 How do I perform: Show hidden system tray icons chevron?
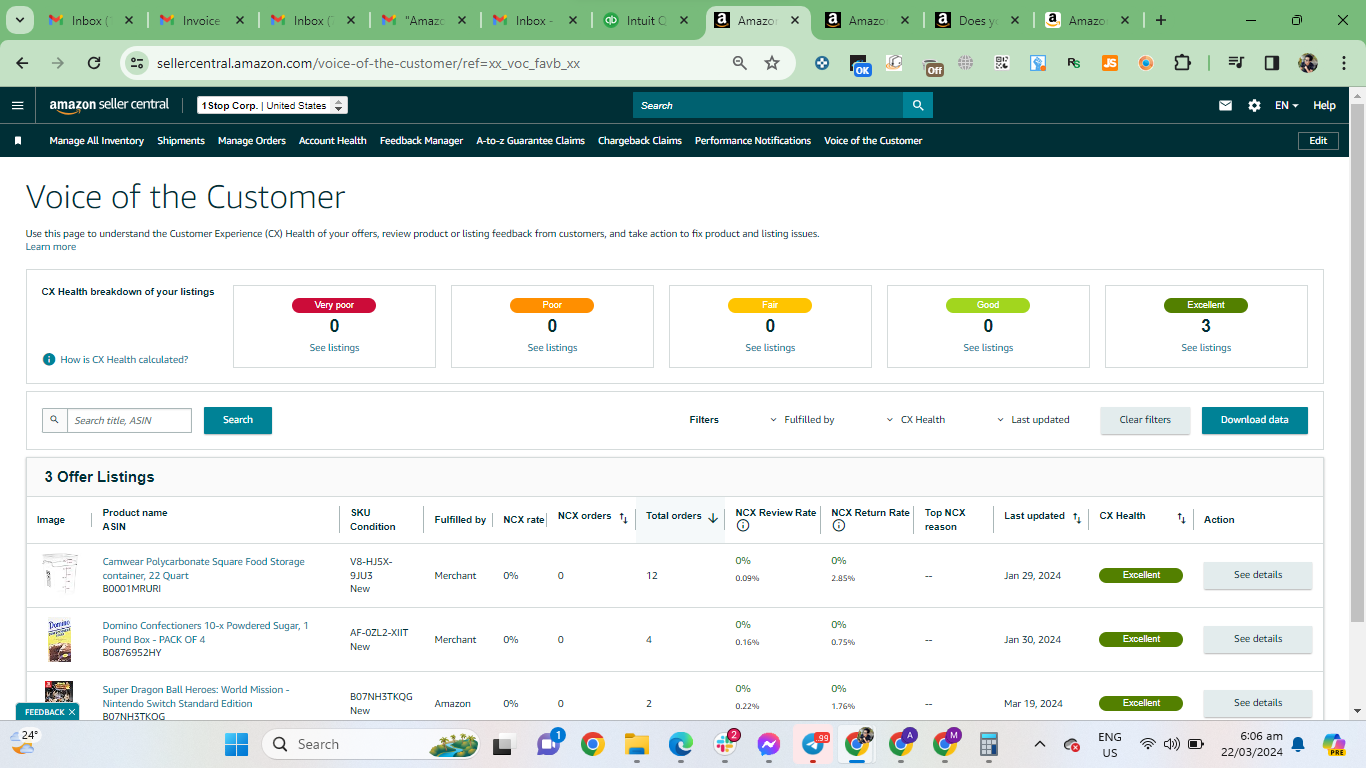(x=1040, y=744)
